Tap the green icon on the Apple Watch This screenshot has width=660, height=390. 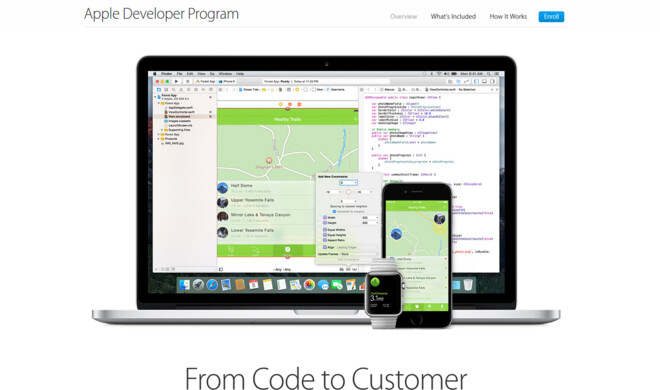(x=375, y=282)
